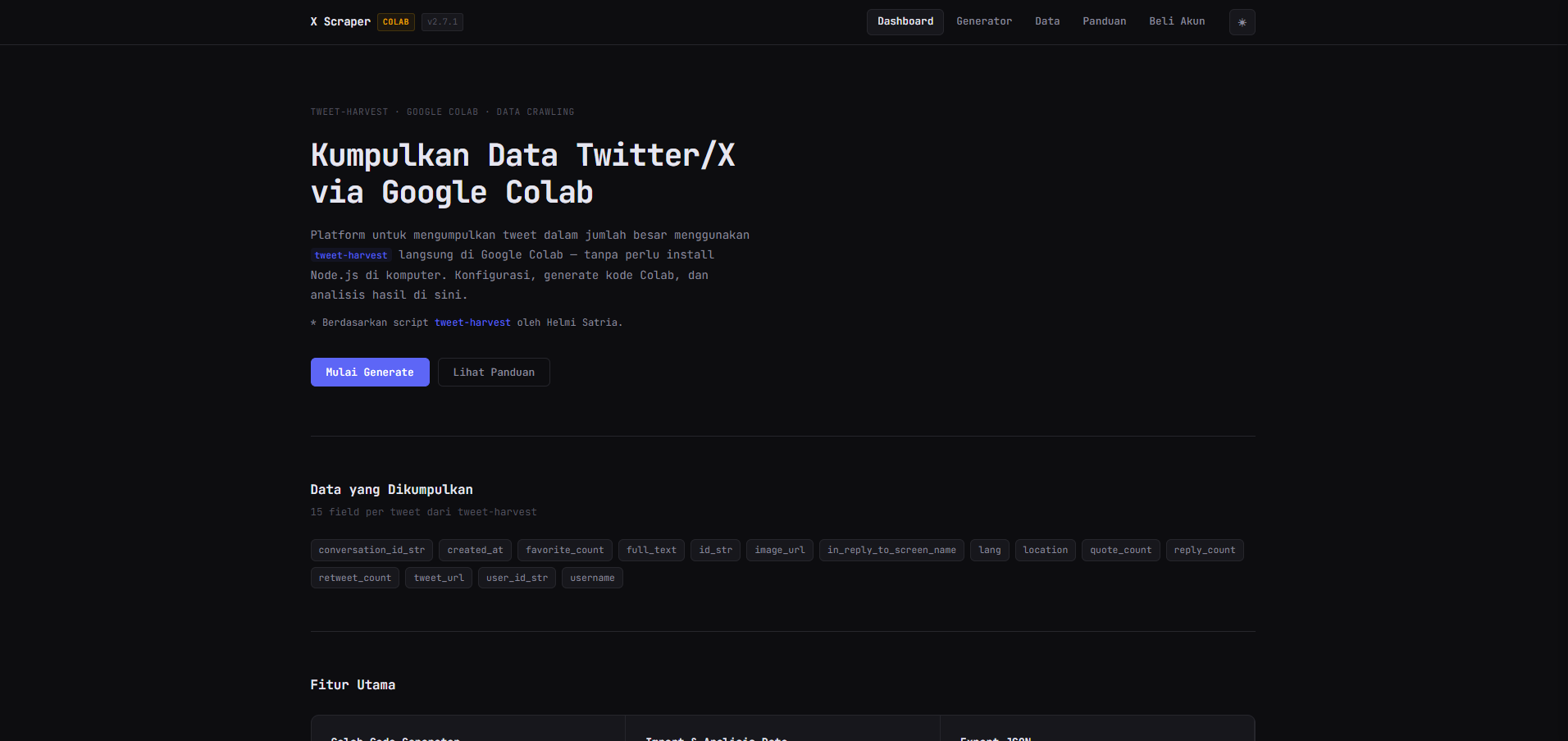Select the username field chip
Screen dimensions: 1568x741
pyautogui.click(x=592, y=578)
